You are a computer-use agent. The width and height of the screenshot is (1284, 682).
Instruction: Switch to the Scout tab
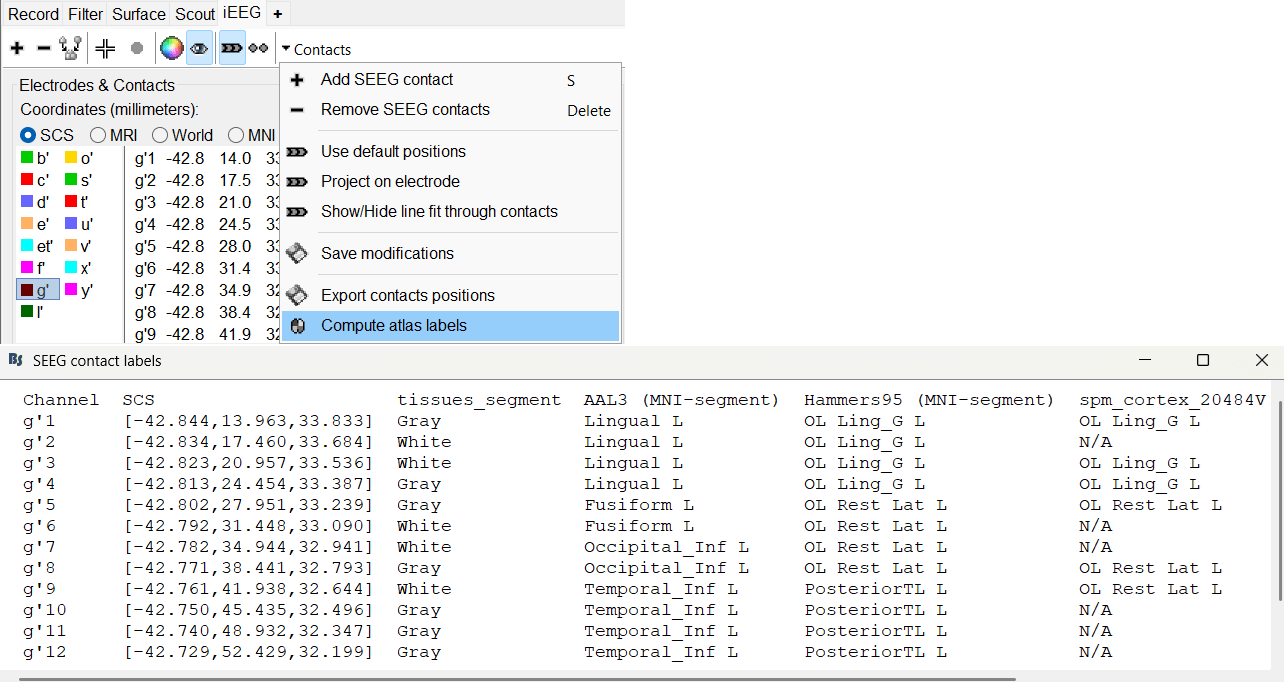pos(195,14)
